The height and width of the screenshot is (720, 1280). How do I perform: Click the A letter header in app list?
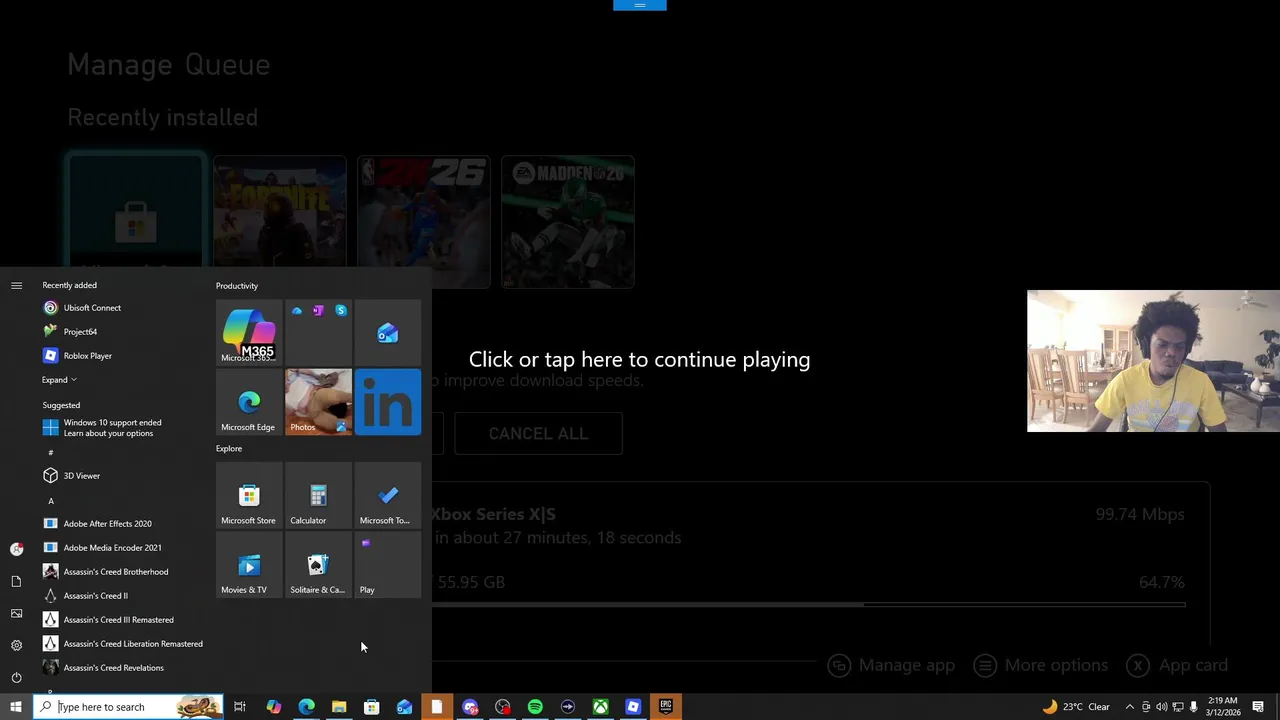pos(51,500)
